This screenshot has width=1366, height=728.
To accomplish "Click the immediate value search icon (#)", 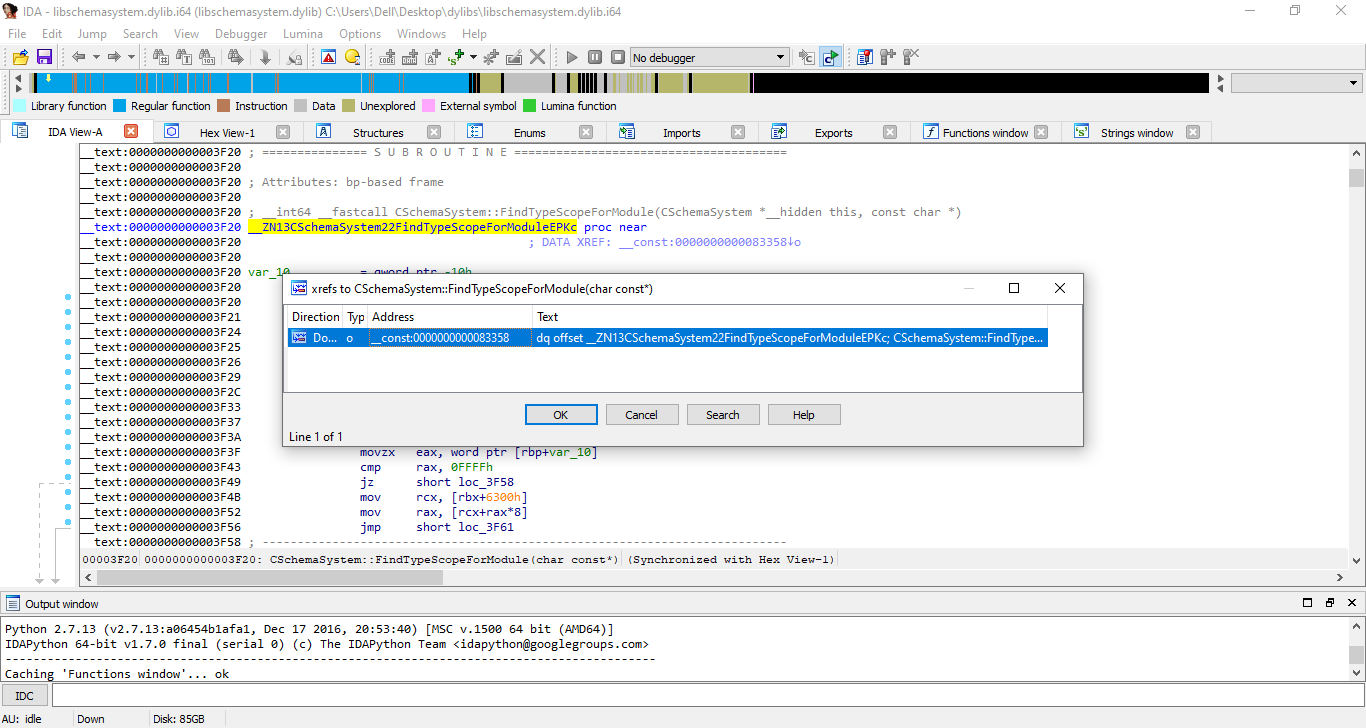I will [160, 57].
